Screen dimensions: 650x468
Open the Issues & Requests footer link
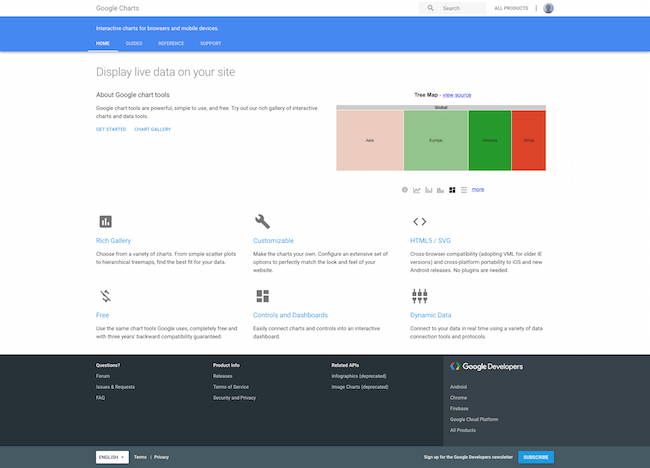point(115,387)
